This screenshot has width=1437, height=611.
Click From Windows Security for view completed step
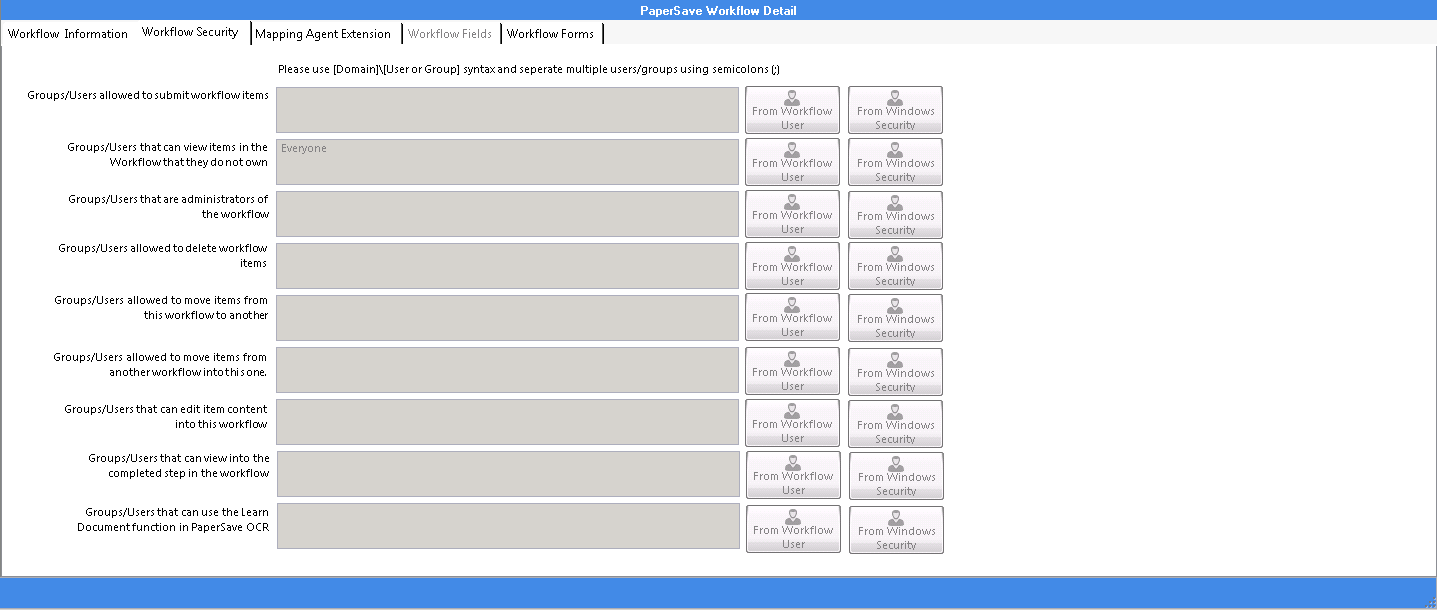coord(896,475)
